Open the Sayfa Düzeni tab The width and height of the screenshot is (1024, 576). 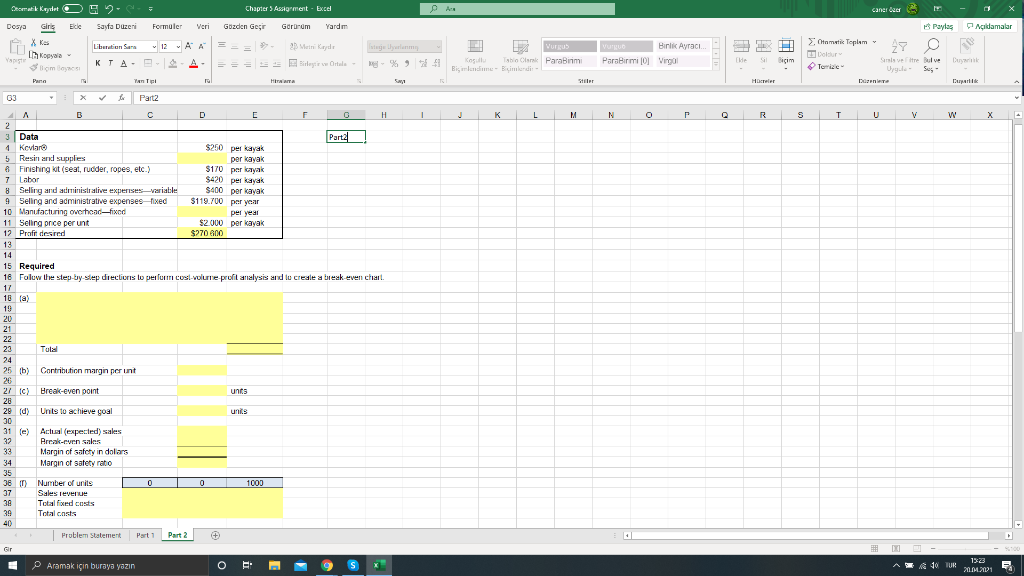pos(117,27)
